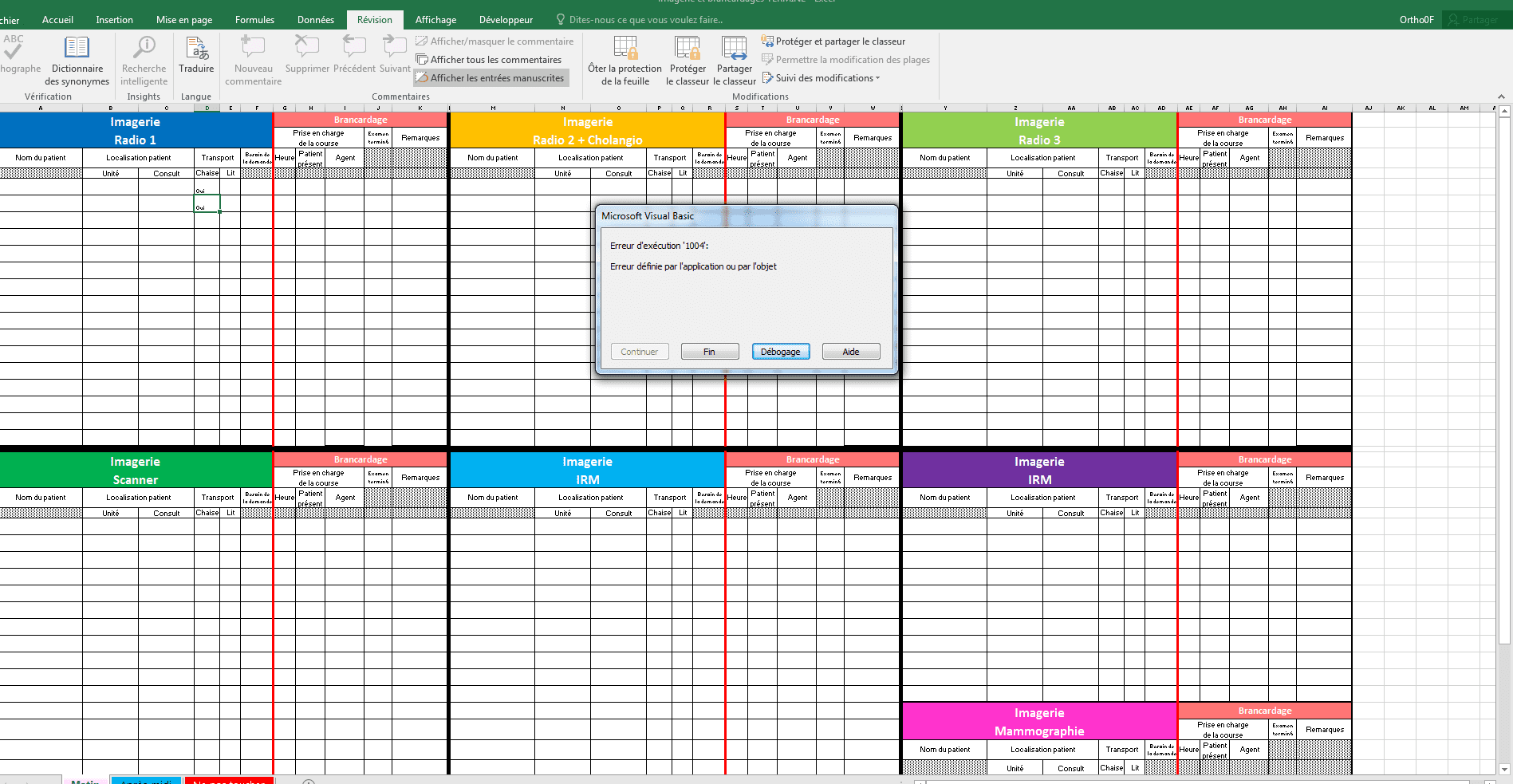This screenshot has width=1513, height=784.
Task: Click Afficher/masquer le commentaire
Action: click(x=494, y=41)
